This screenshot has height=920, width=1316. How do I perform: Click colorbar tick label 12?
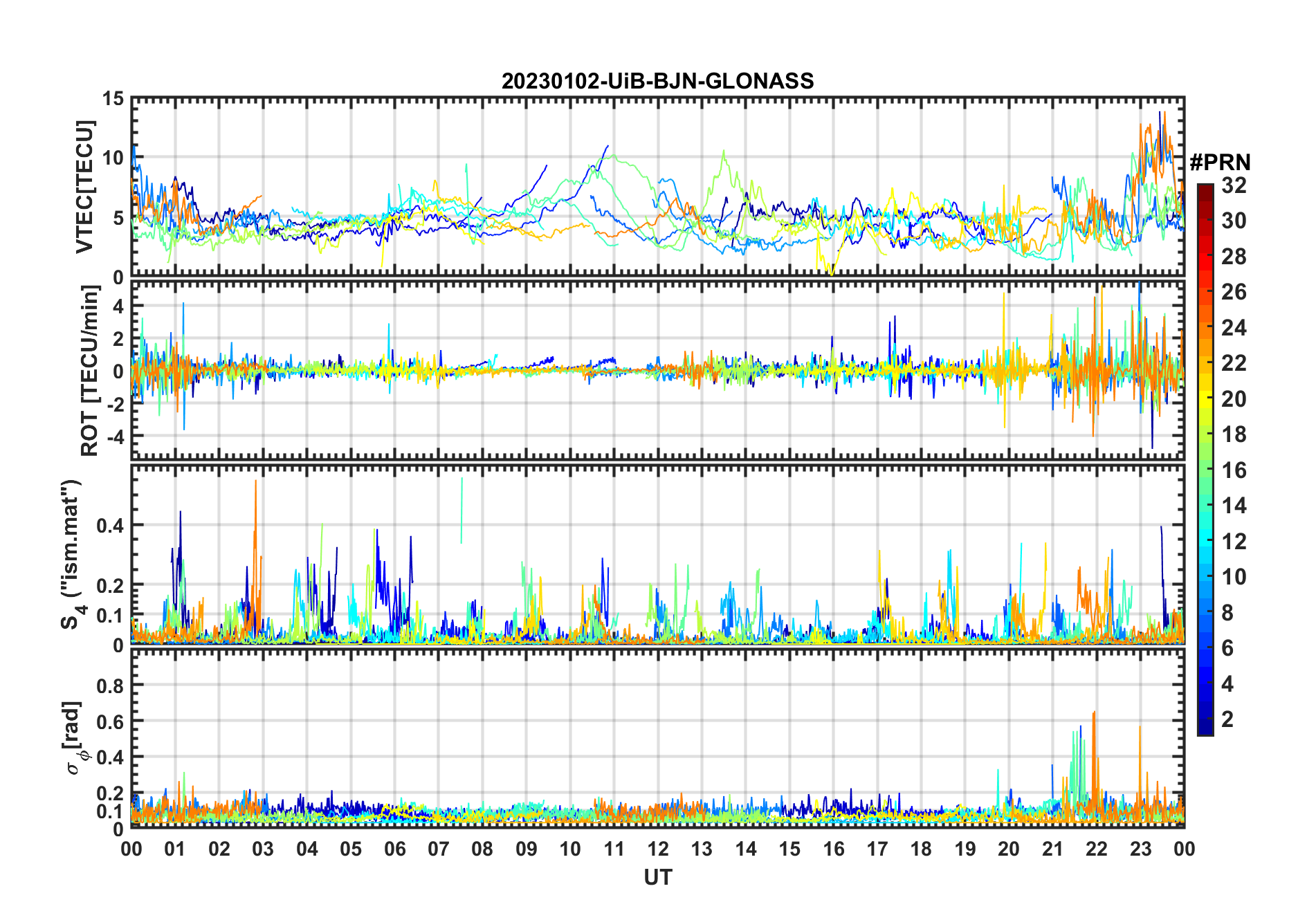[1234, 541]
